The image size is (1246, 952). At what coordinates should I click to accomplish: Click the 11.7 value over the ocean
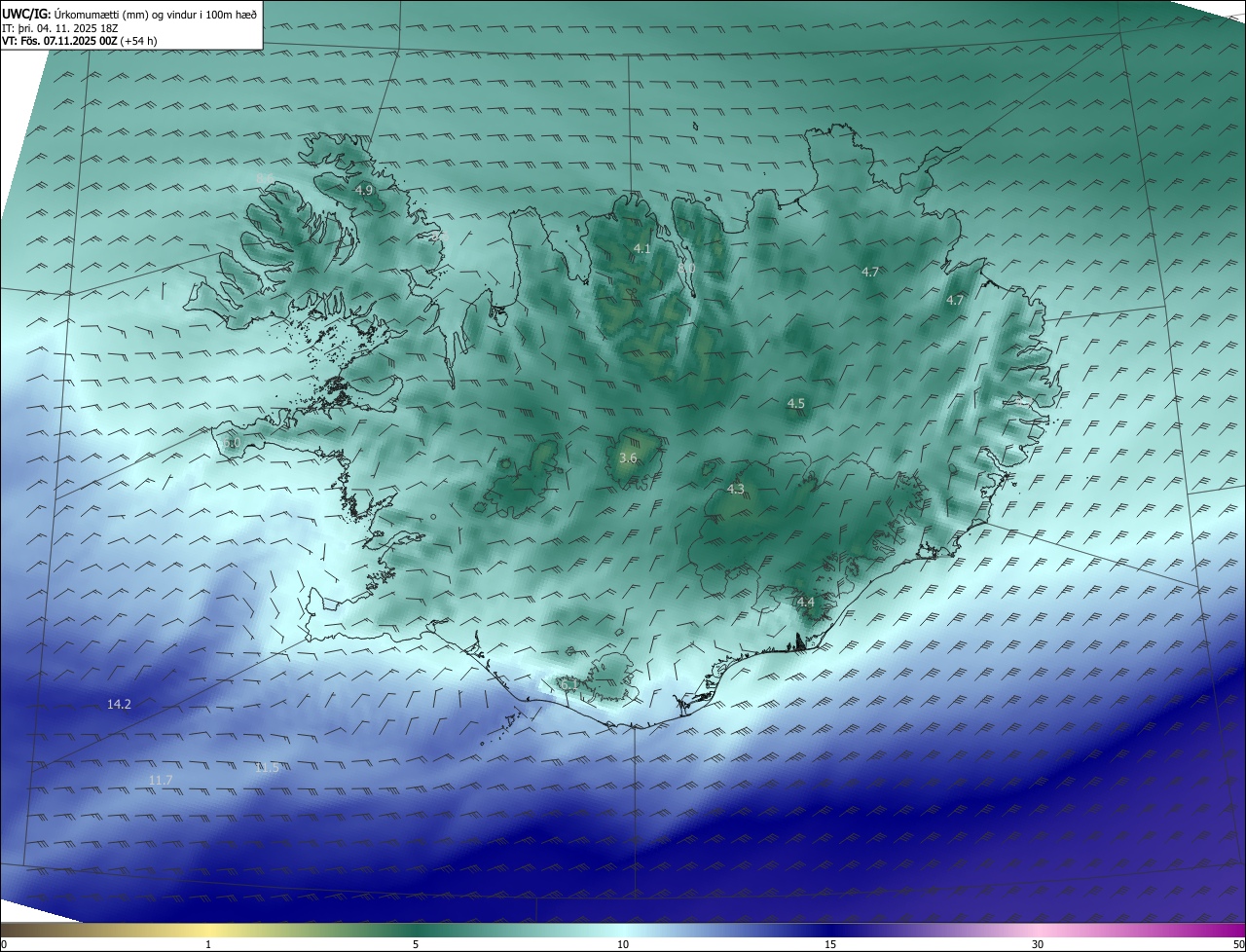(x=161, y=781)
